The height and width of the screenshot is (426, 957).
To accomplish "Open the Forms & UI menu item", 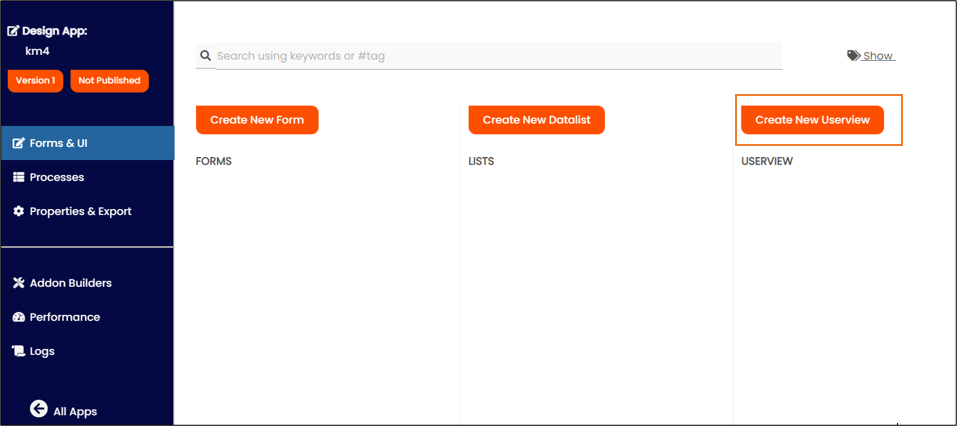I will click(x=87, y=143).
